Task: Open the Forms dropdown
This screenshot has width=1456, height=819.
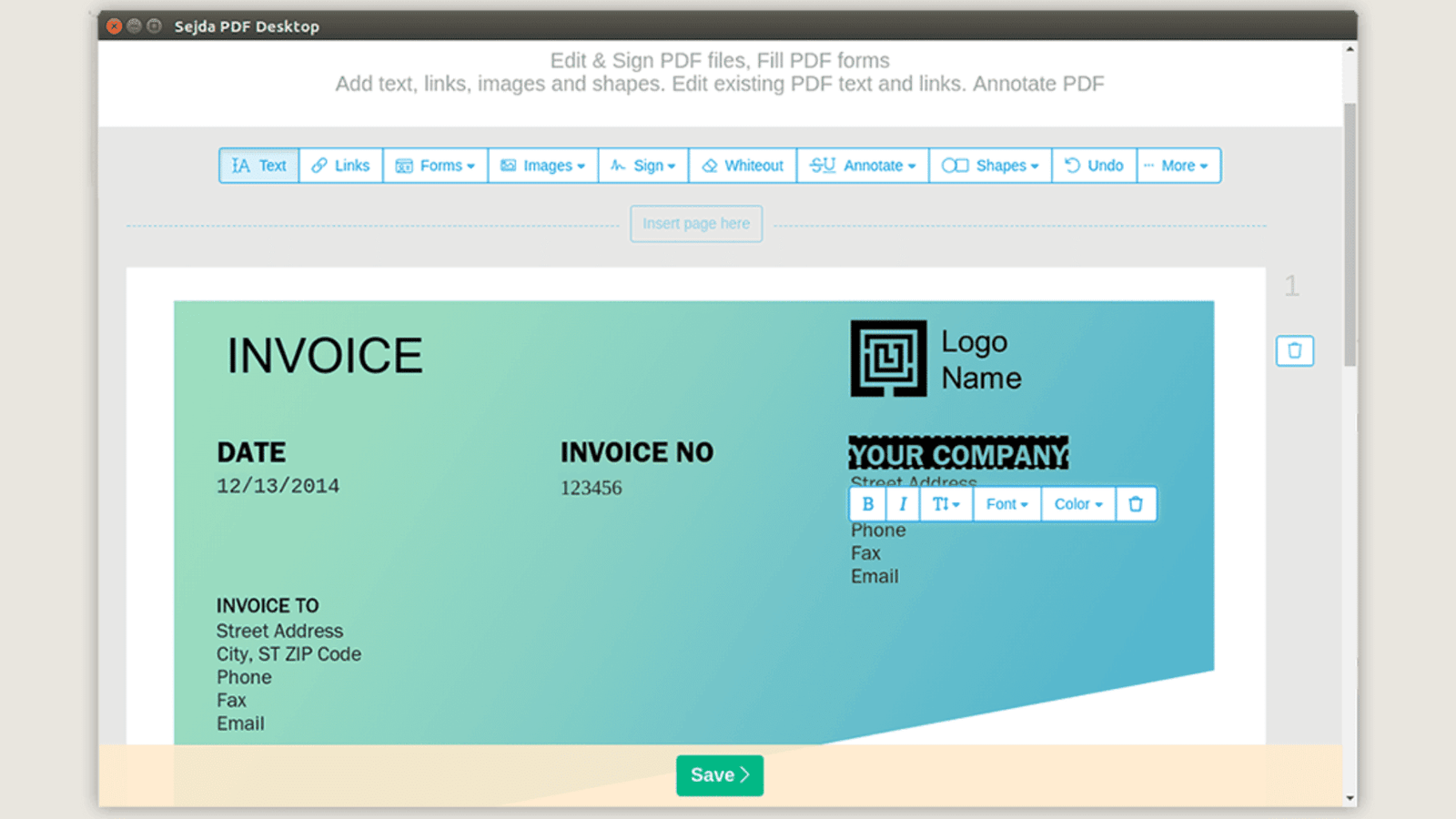Action: coord(436,166)
